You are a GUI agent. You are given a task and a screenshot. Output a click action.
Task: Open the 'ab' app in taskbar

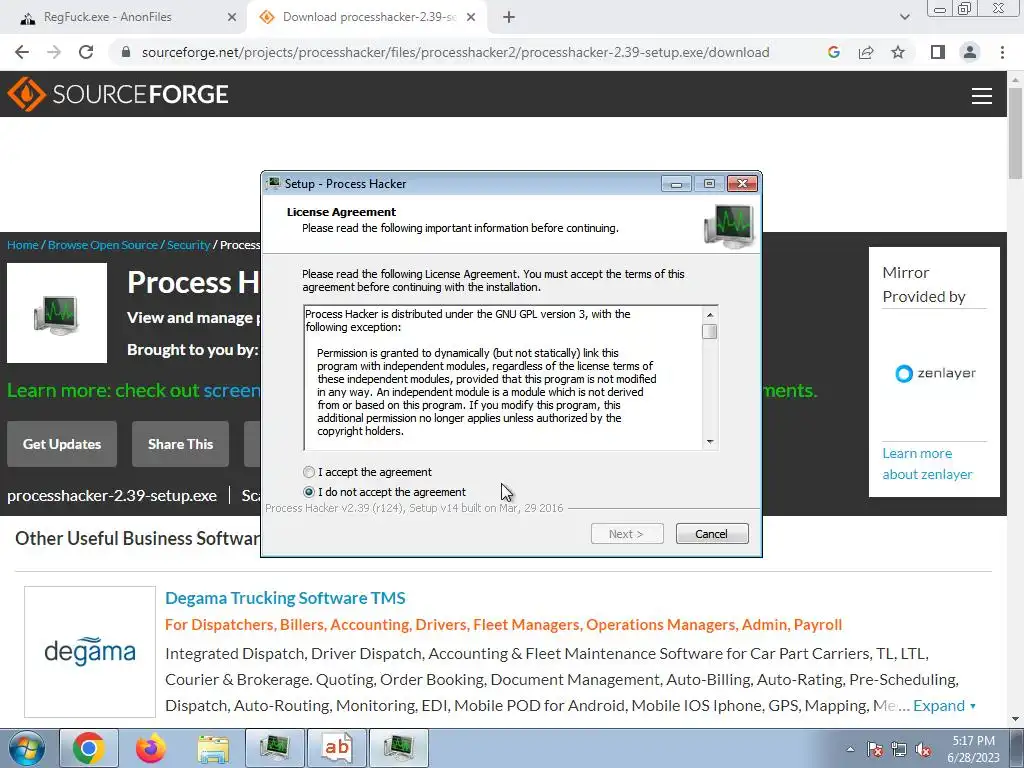337,748
